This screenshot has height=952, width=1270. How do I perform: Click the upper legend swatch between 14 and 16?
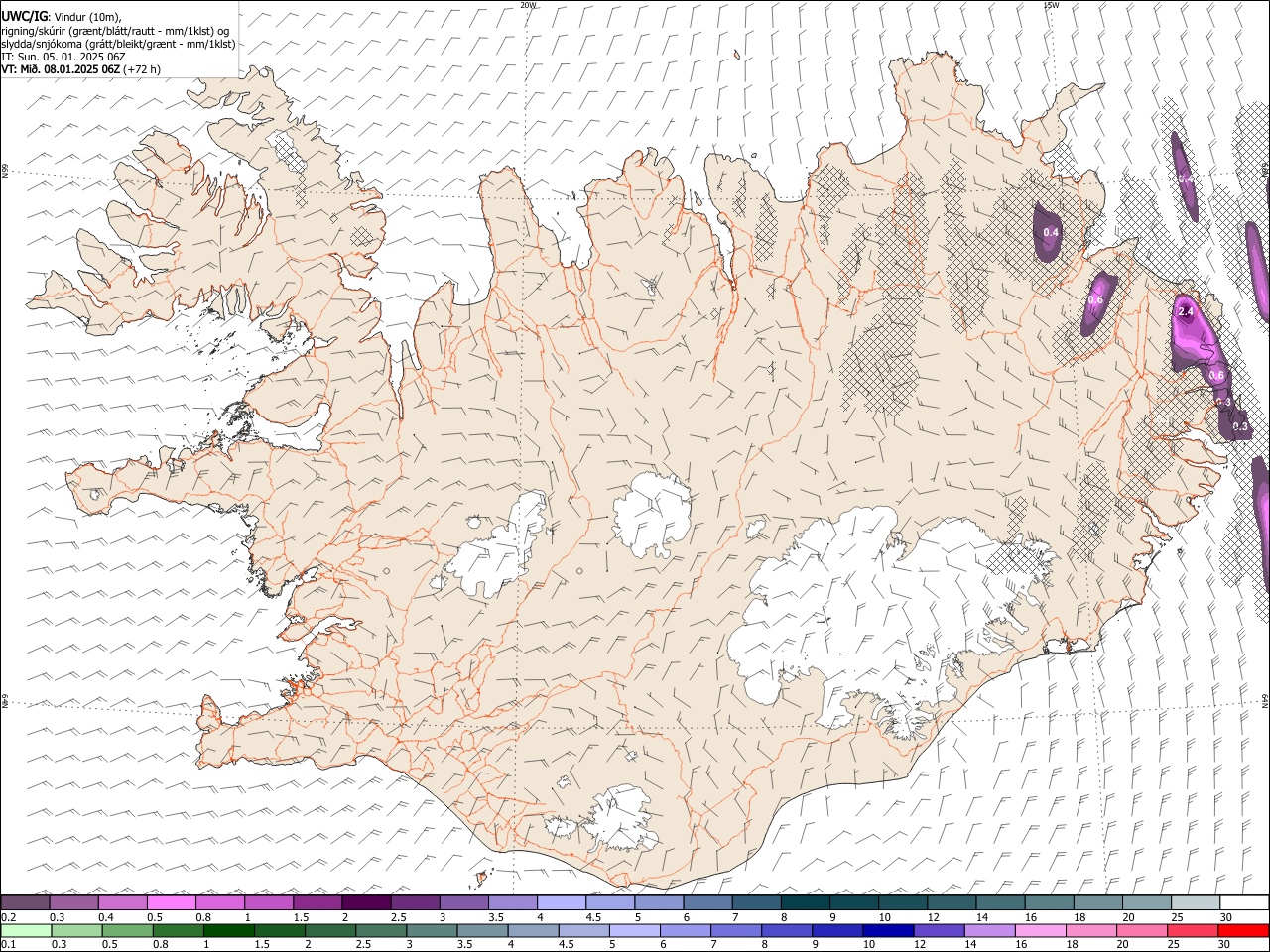click(1001, 903)
